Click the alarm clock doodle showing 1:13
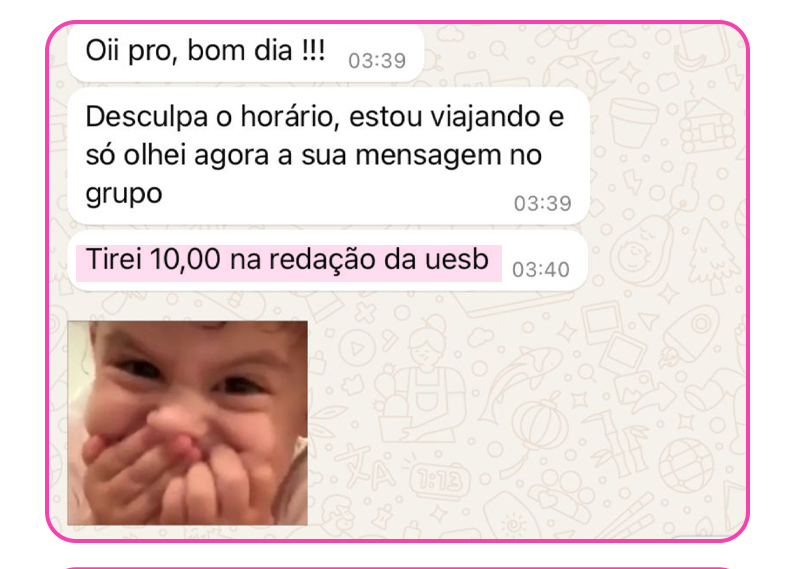797x569 pixels. click(x=441, y=481)
